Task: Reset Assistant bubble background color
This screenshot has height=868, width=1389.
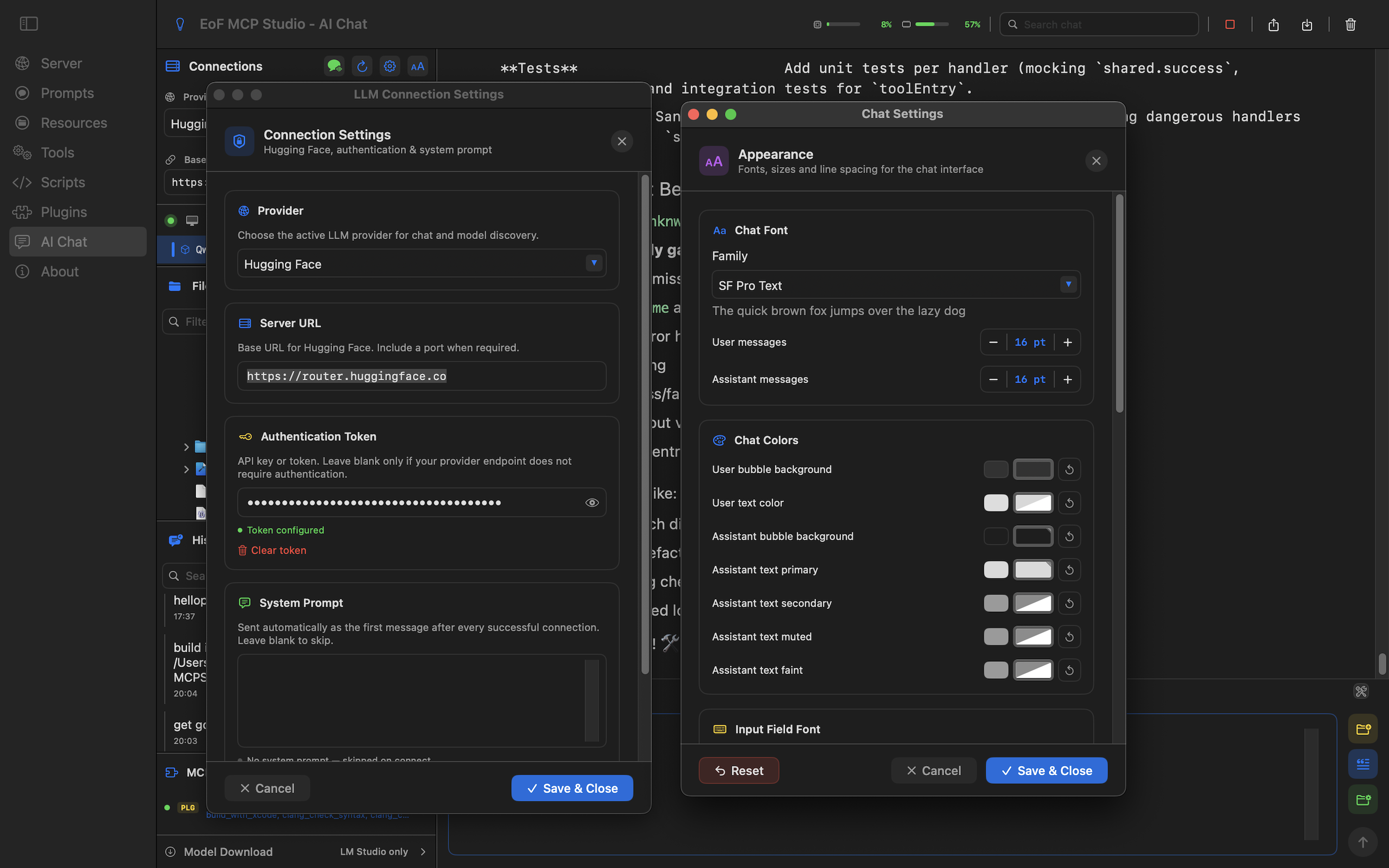Action: tap(1069, 536)
